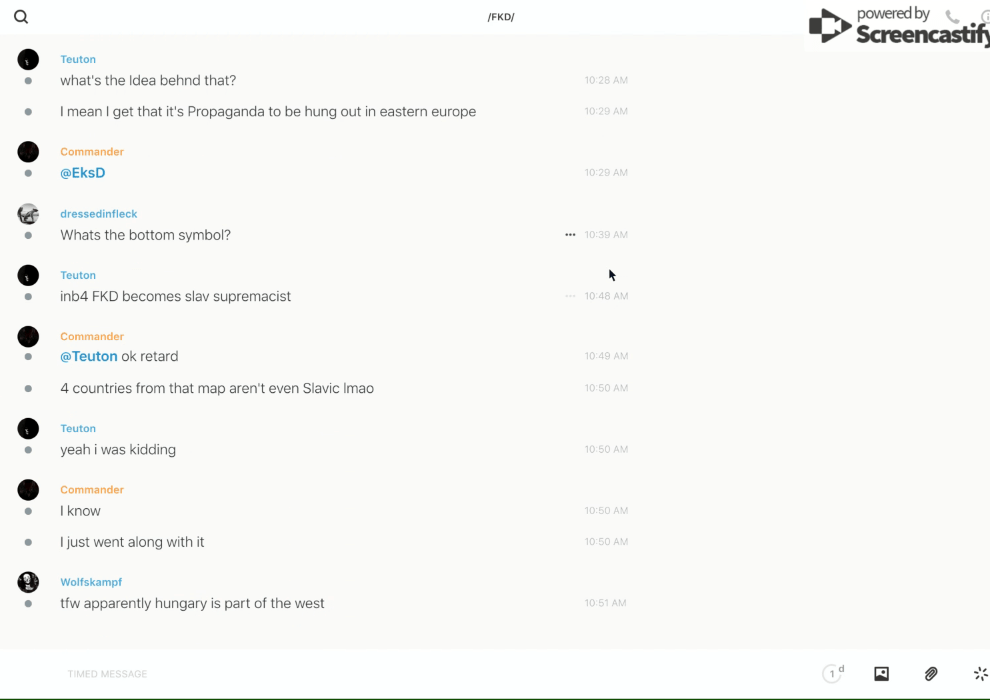This screenshot has height=700, width=990.
Task: Toggle the 1d timed message timer
Action: [833, 674]
